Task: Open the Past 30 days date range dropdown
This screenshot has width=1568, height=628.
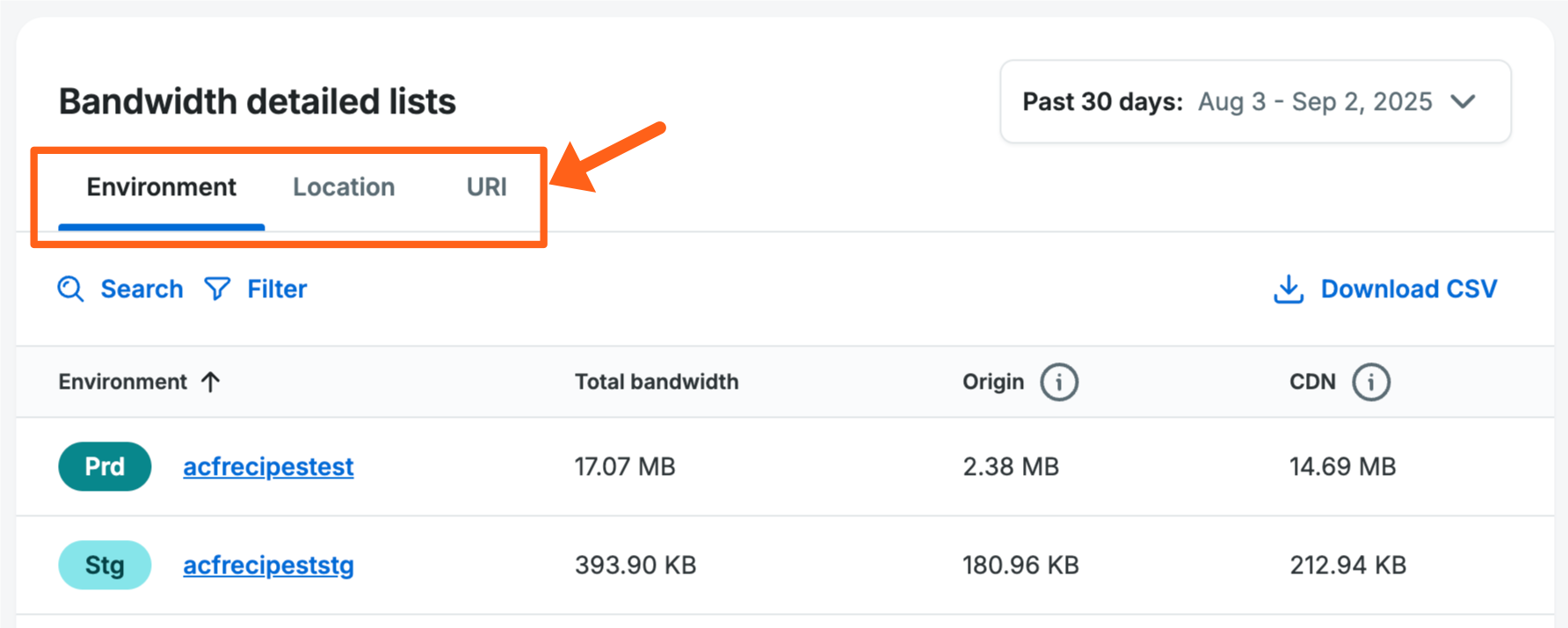Action: point(1254,102)
